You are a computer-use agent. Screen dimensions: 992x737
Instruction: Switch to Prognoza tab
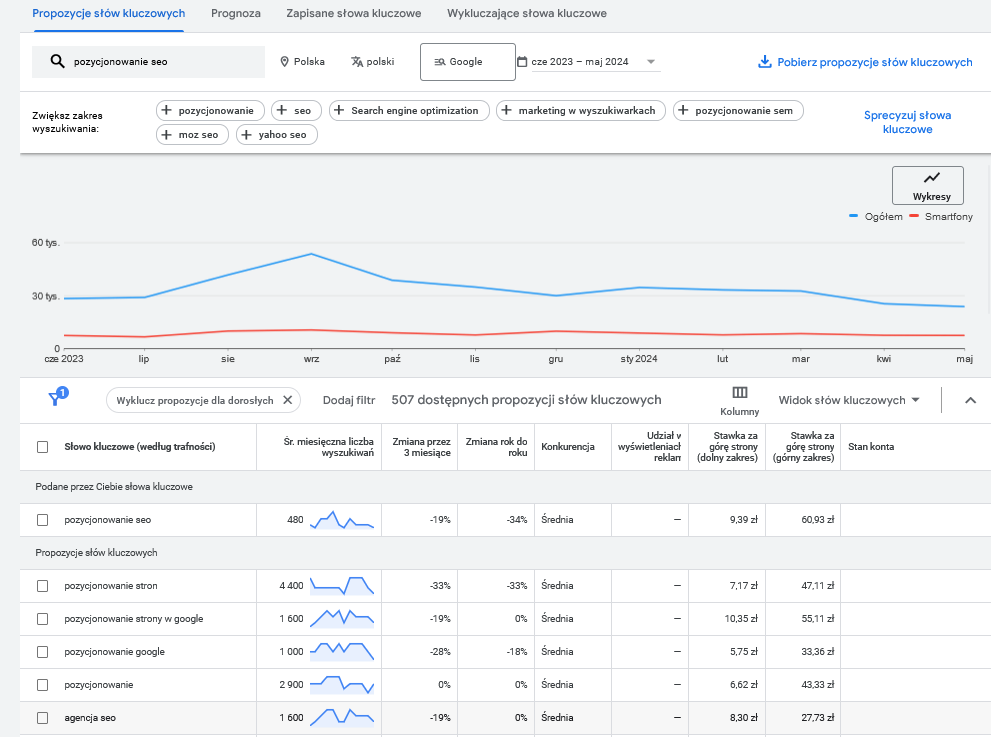pyautogui.click(x=236, y=13)
